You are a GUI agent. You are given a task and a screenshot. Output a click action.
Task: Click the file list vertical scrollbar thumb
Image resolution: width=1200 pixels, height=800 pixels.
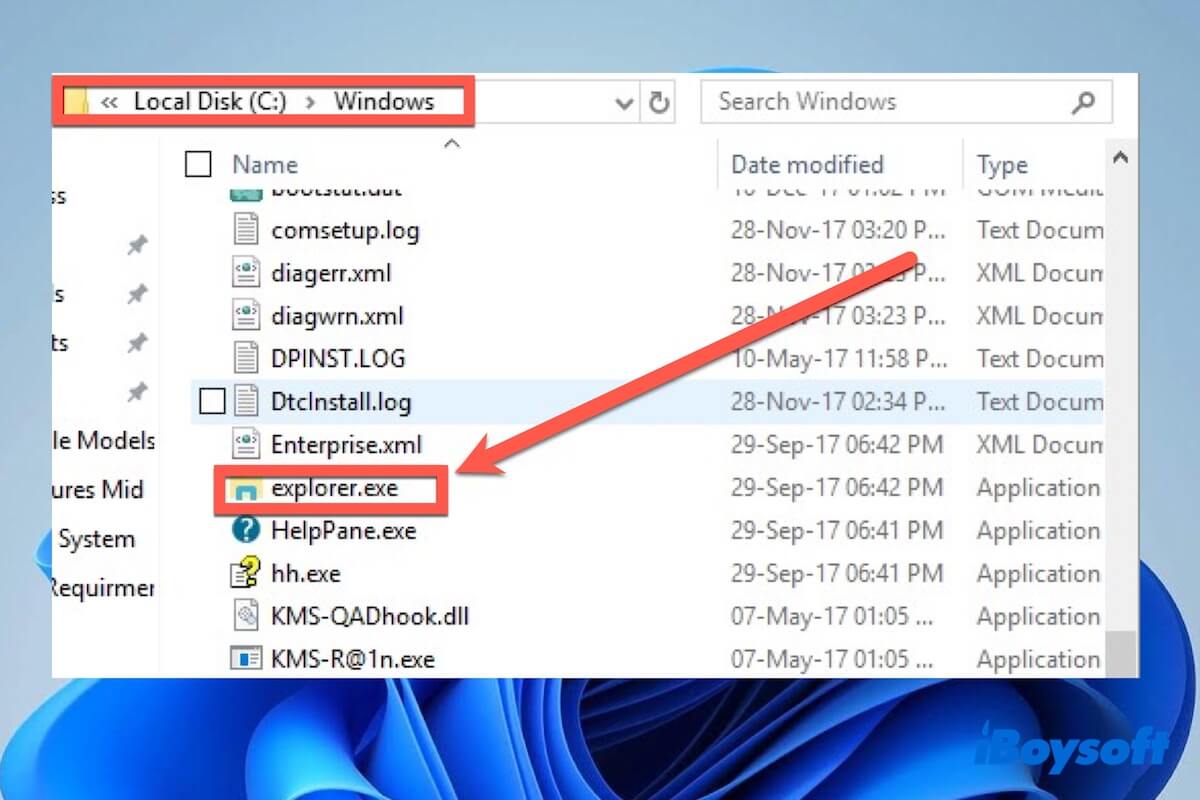click(1120, 652)
